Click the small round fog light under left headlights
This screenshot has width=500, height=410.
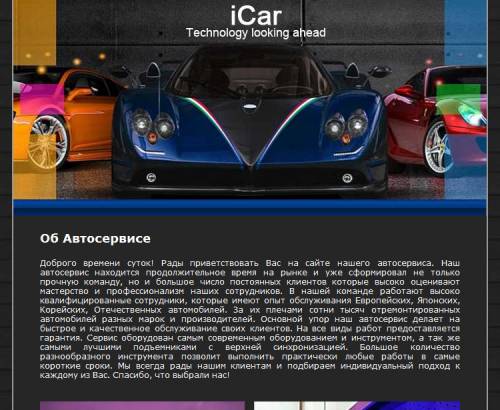[x=151, y=178]
